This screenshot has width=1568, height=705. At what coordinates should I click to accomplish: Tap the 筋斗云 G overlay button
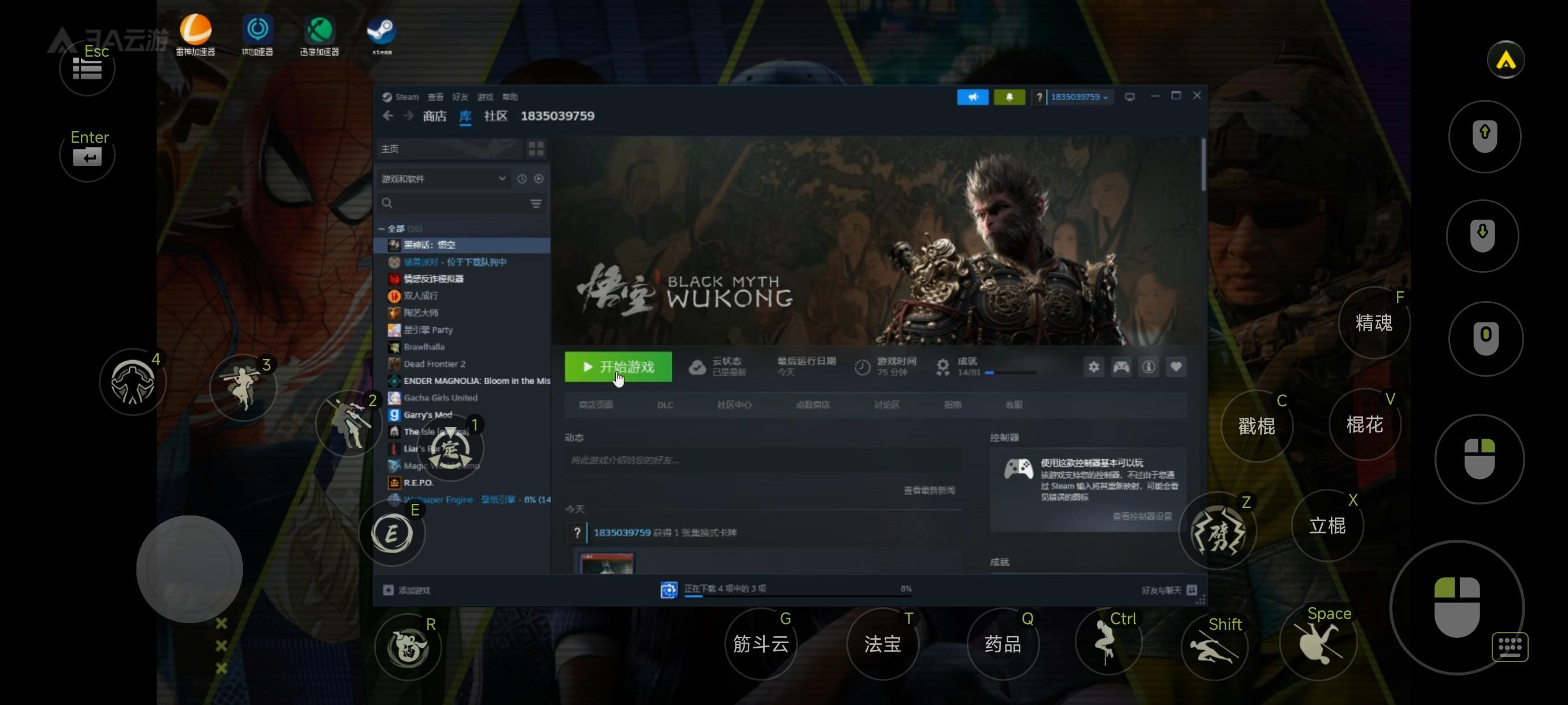(761, 644)
